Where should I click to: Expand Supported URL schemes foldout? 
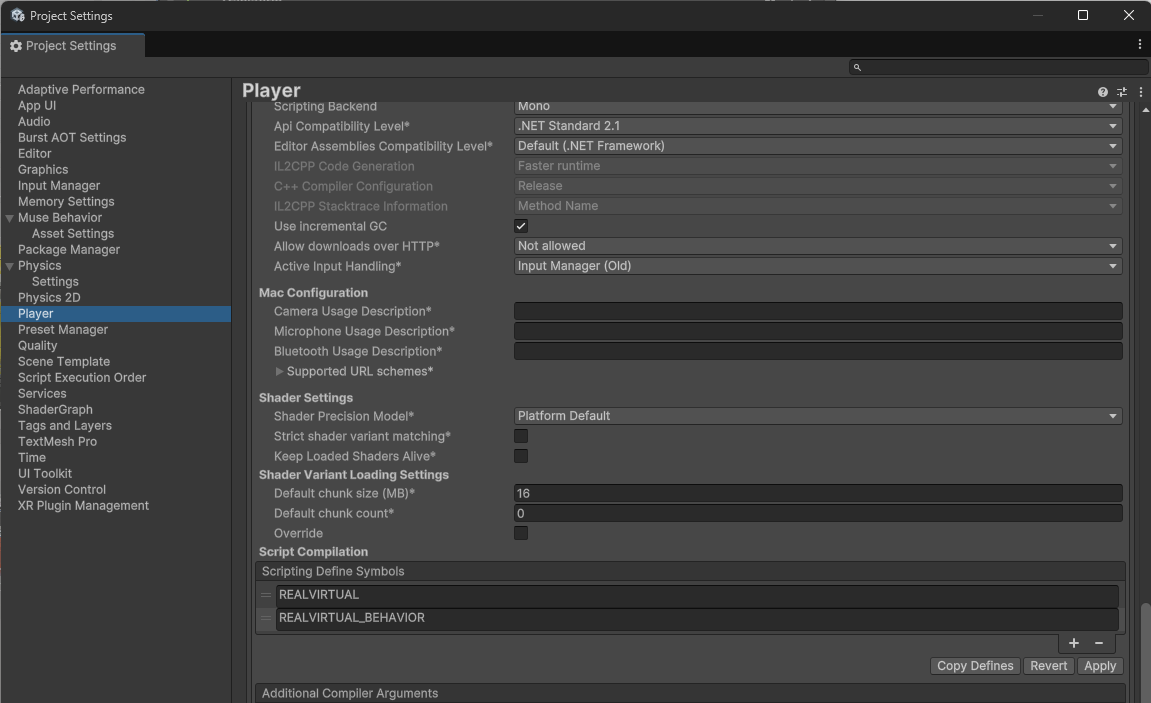[x=280, y=372]
